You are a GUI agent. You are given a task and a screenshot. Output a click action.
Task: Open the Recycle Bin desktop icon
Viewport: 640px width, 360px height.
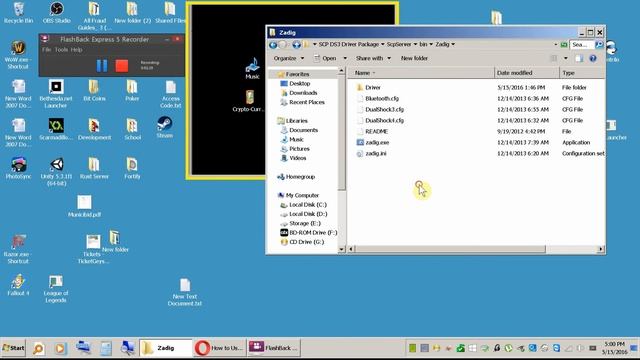click(x=18, y=12)
